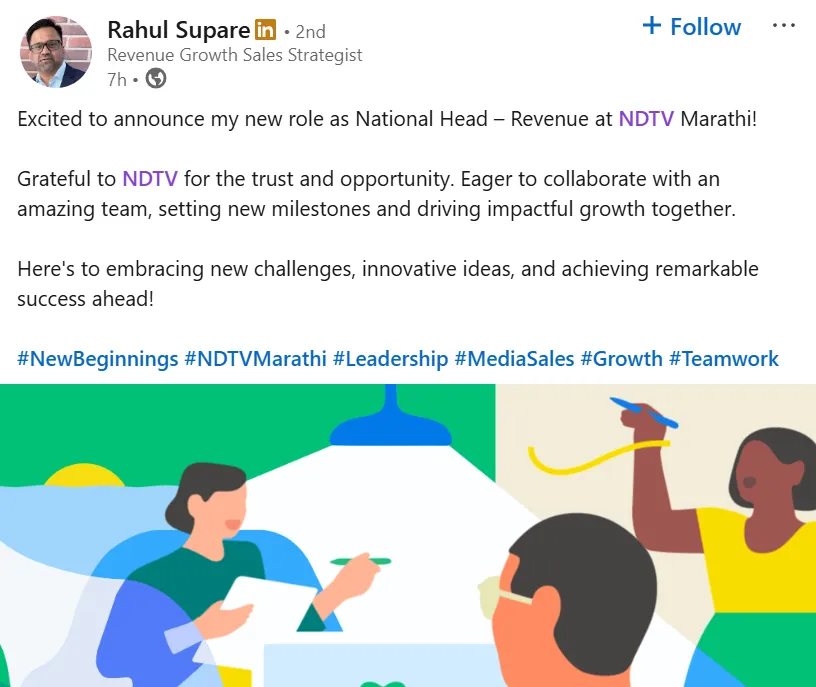
Task: Click the name Rahul Supare
Action: pos(180,30)
